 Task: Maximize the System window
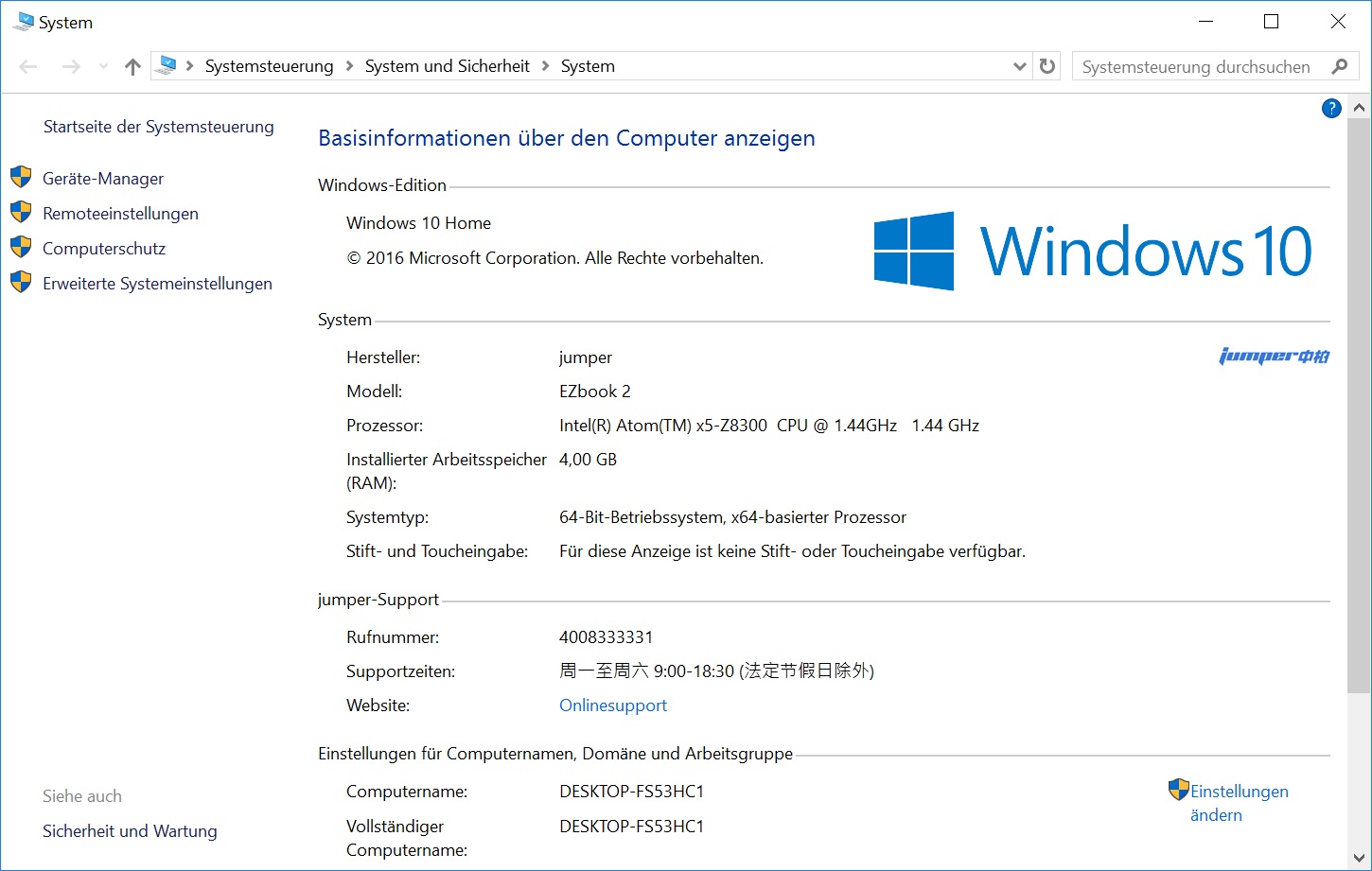[x=1272, y=22]
